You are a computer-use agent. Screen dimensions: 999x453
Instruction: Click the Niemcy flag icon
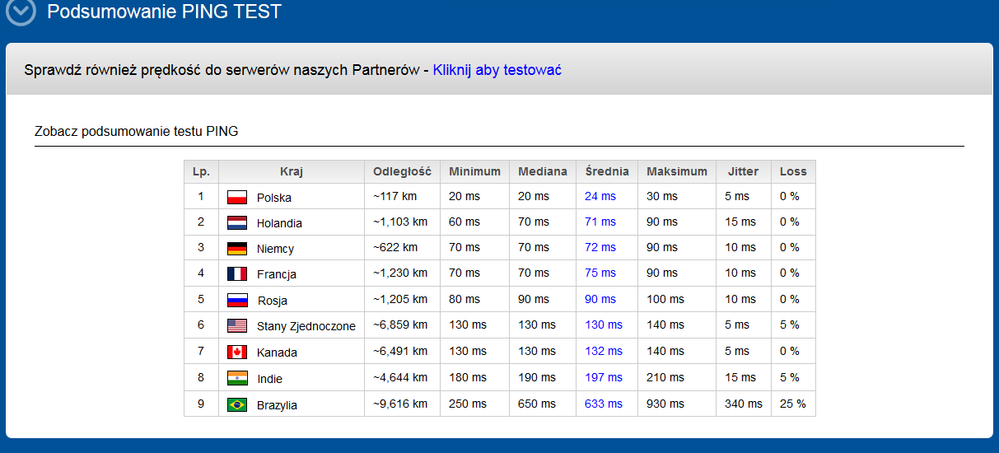click(237, 249)
